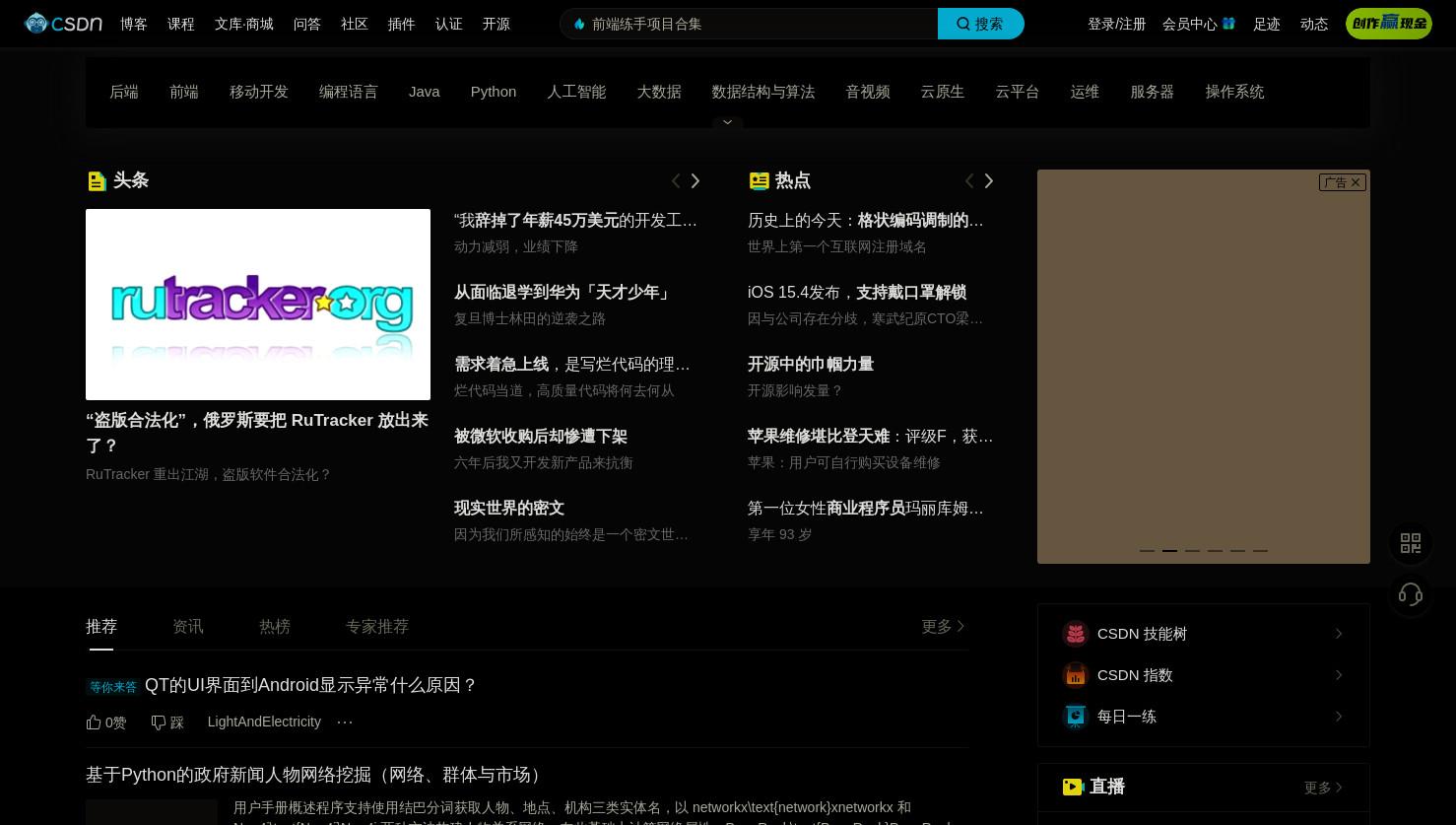Image resolution: width=1456 pixels, height=825 pixels.
Task: Open 插件 in top navigation
Action: (402, 24)
